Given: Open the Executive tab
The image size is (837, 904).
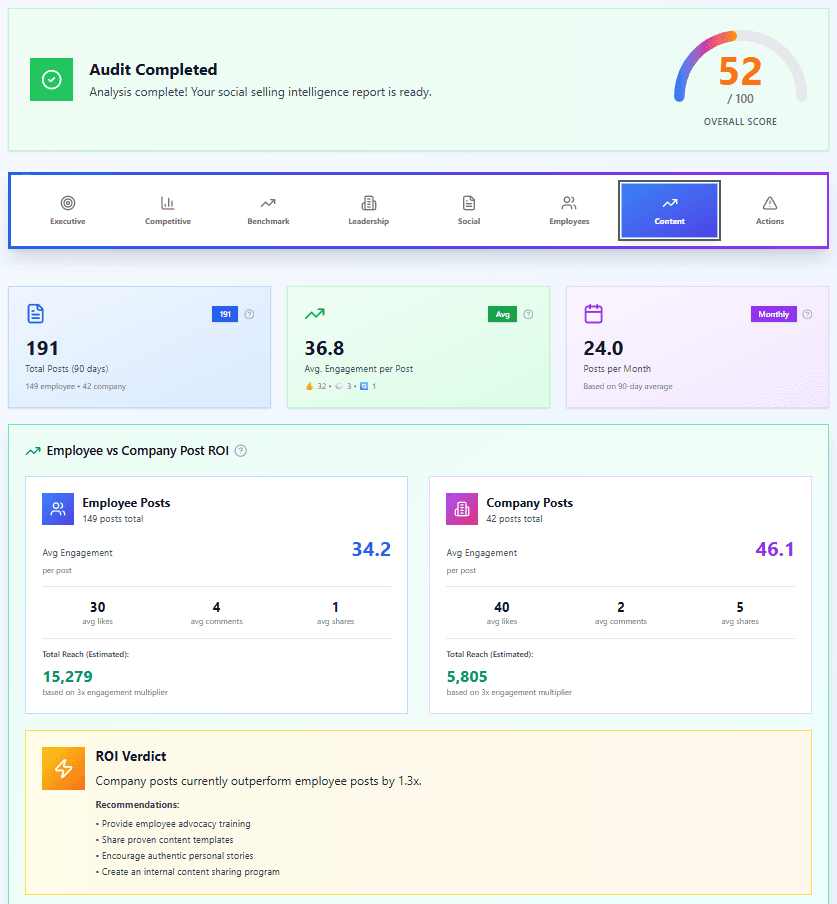Looking at the screenshot, I should [x=67, y=210].
